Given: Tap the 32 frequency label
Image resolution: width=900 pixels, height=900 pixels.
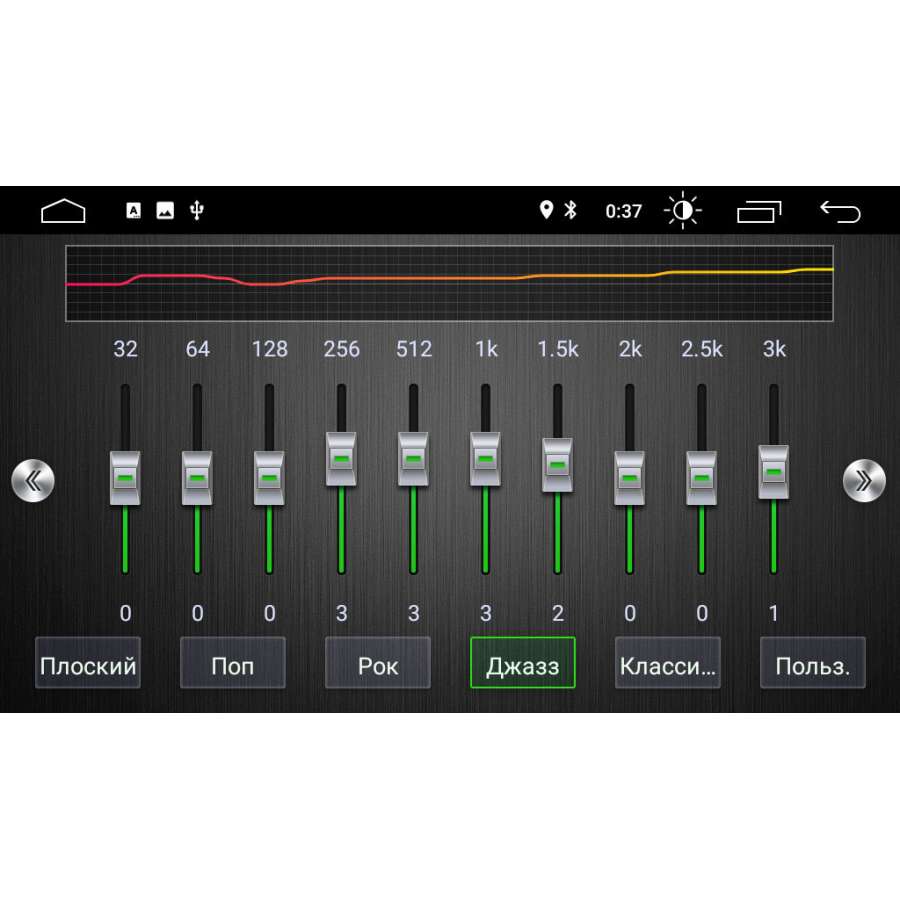Looking at the screenshot, I should click(125, 349).
